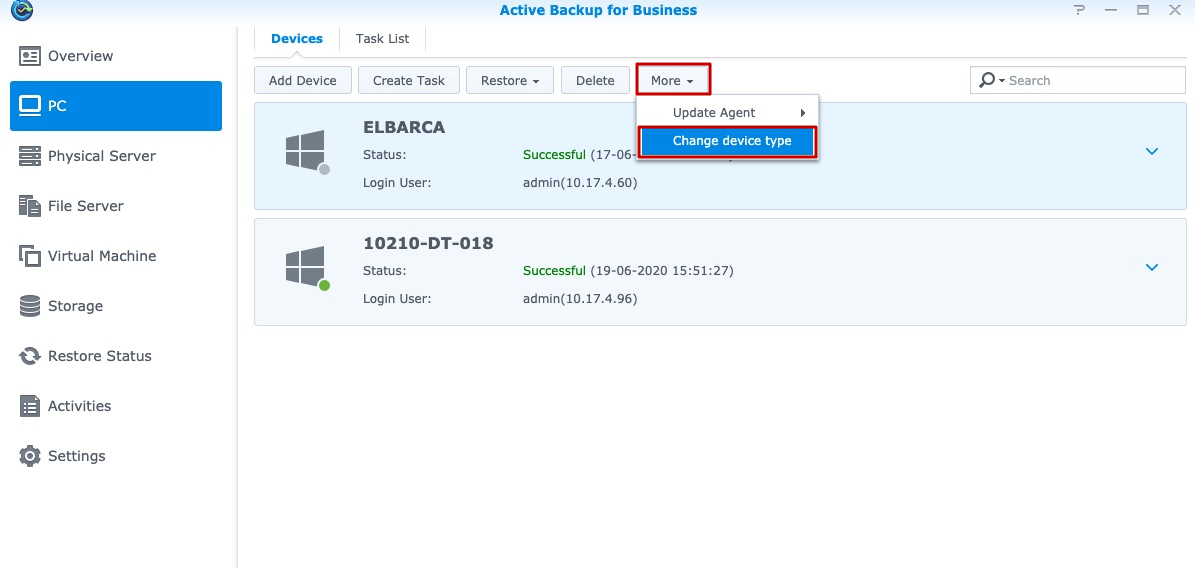Select the ELBARCA device name

[404, 127]
